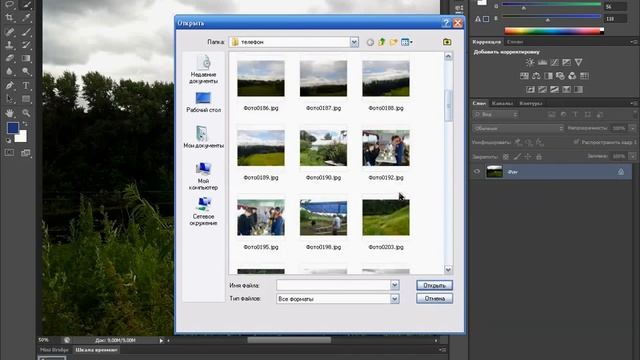Go to Мой компьютер in places bar
640x360 pixels.
point(203,176)
